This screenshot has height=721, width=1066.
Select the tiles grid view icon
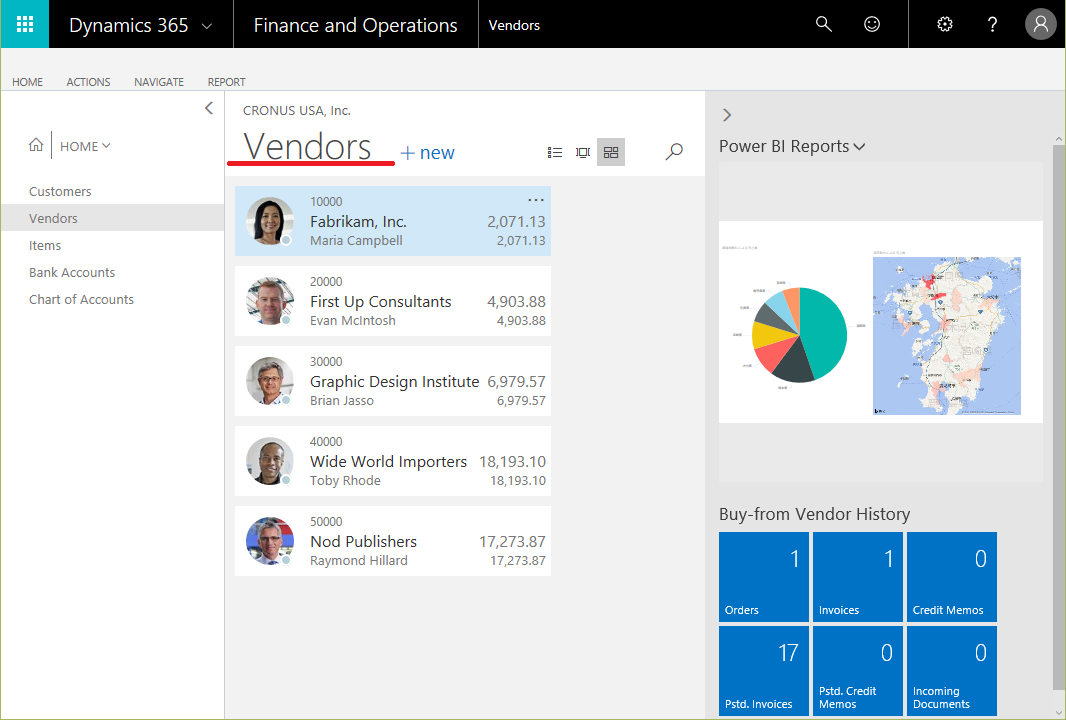pos(611,152)
